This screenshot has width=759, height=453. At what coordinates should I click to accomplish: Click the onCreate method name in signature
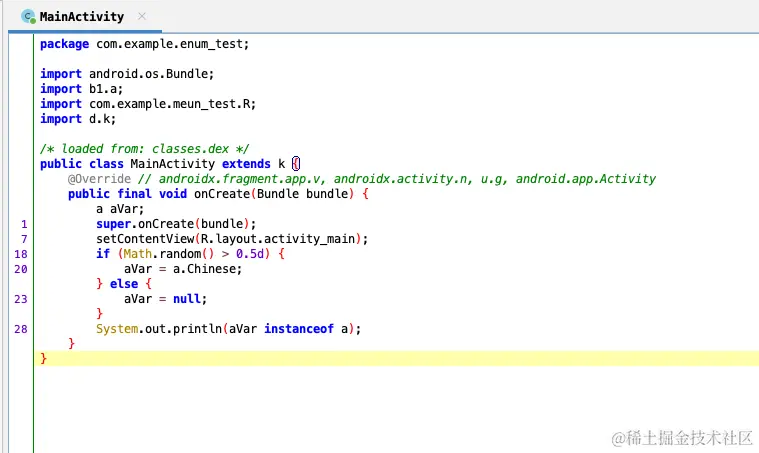click(222, 194)
